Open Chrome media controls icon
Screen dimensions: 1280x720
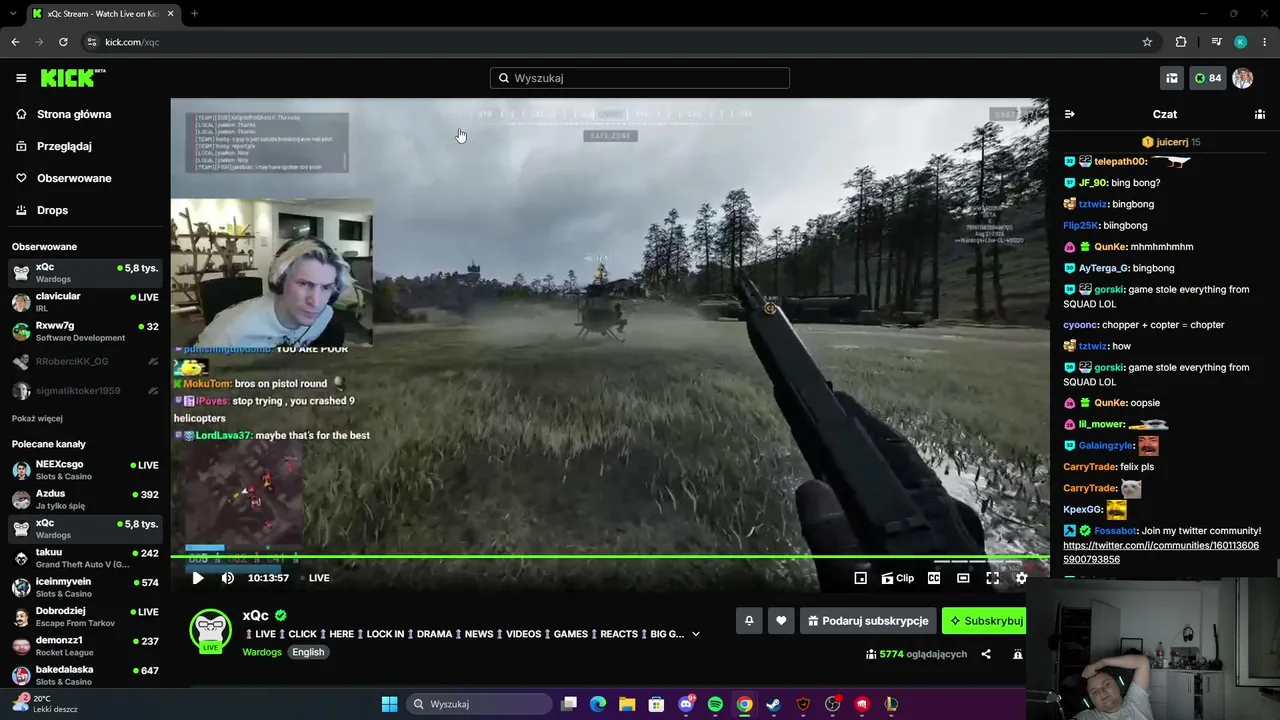pos(1216,42)
